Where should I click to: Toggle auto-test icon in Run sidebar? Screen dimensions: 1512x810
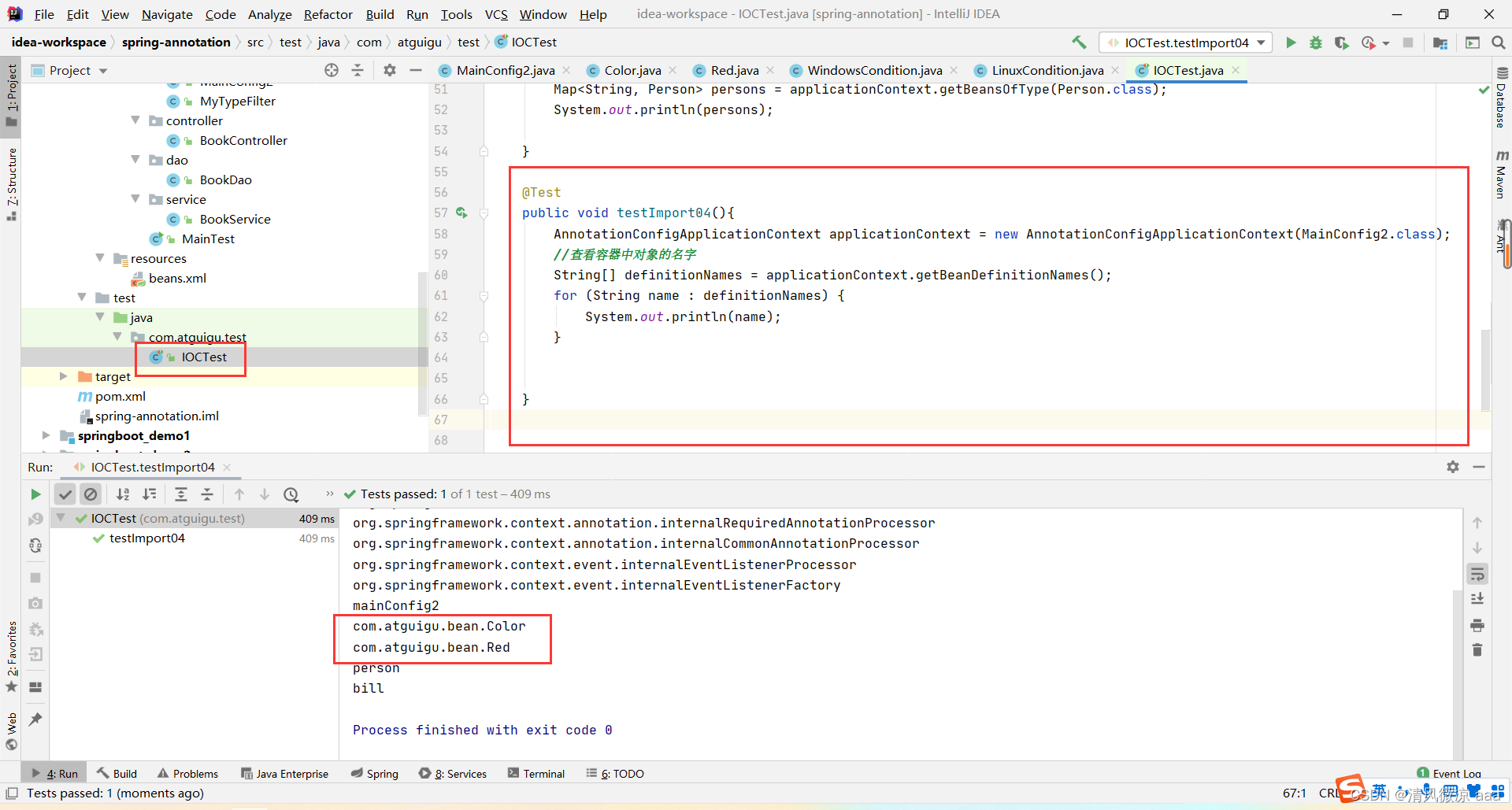click(x=35, y=546)
